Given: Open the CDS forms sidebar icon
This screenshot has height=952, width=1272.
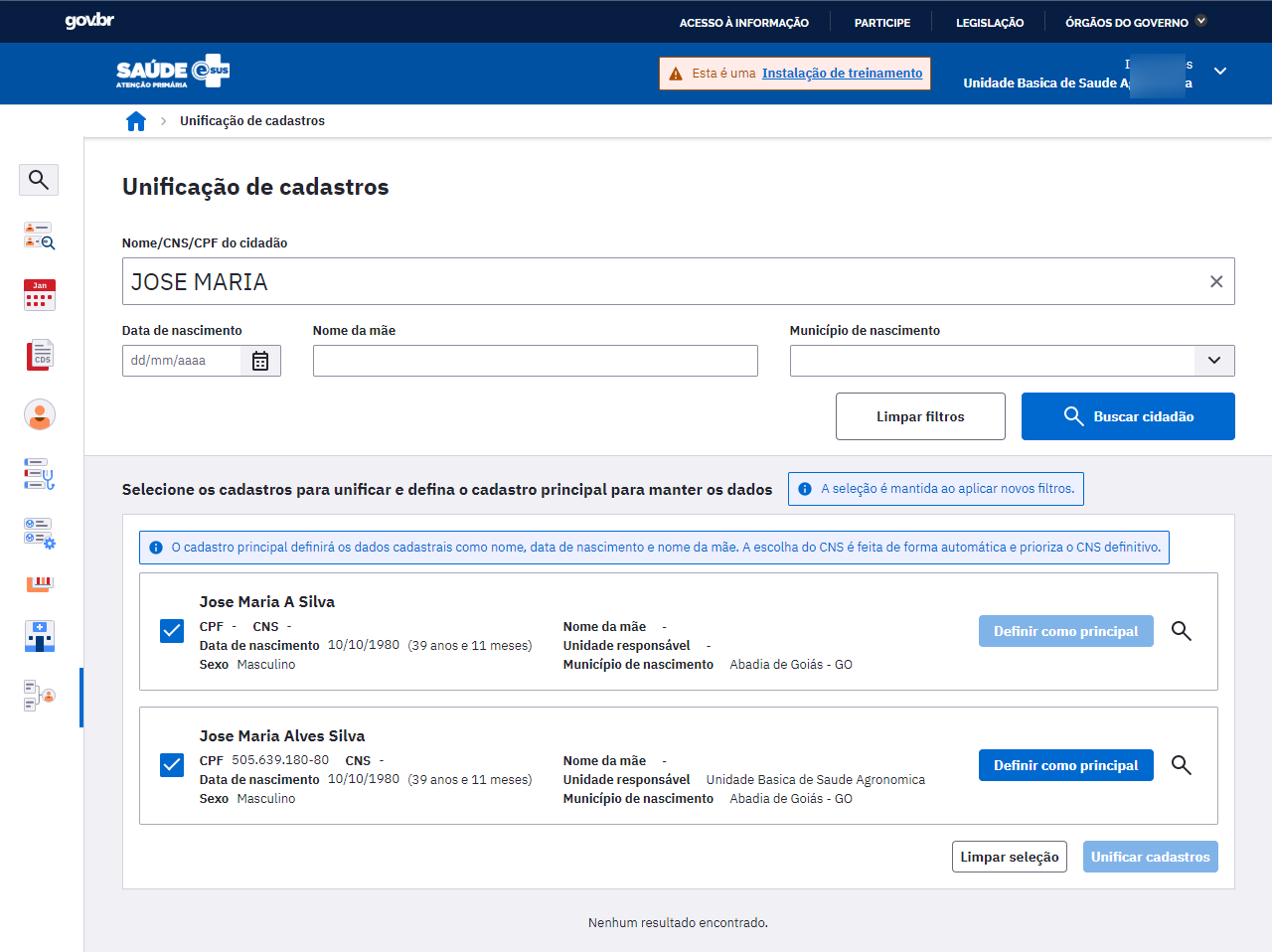Looking at the screenshot, I should pos(40,355).
